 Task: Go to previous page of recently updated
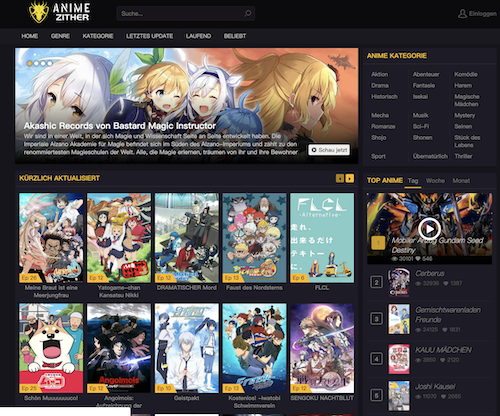coord(340,178)
